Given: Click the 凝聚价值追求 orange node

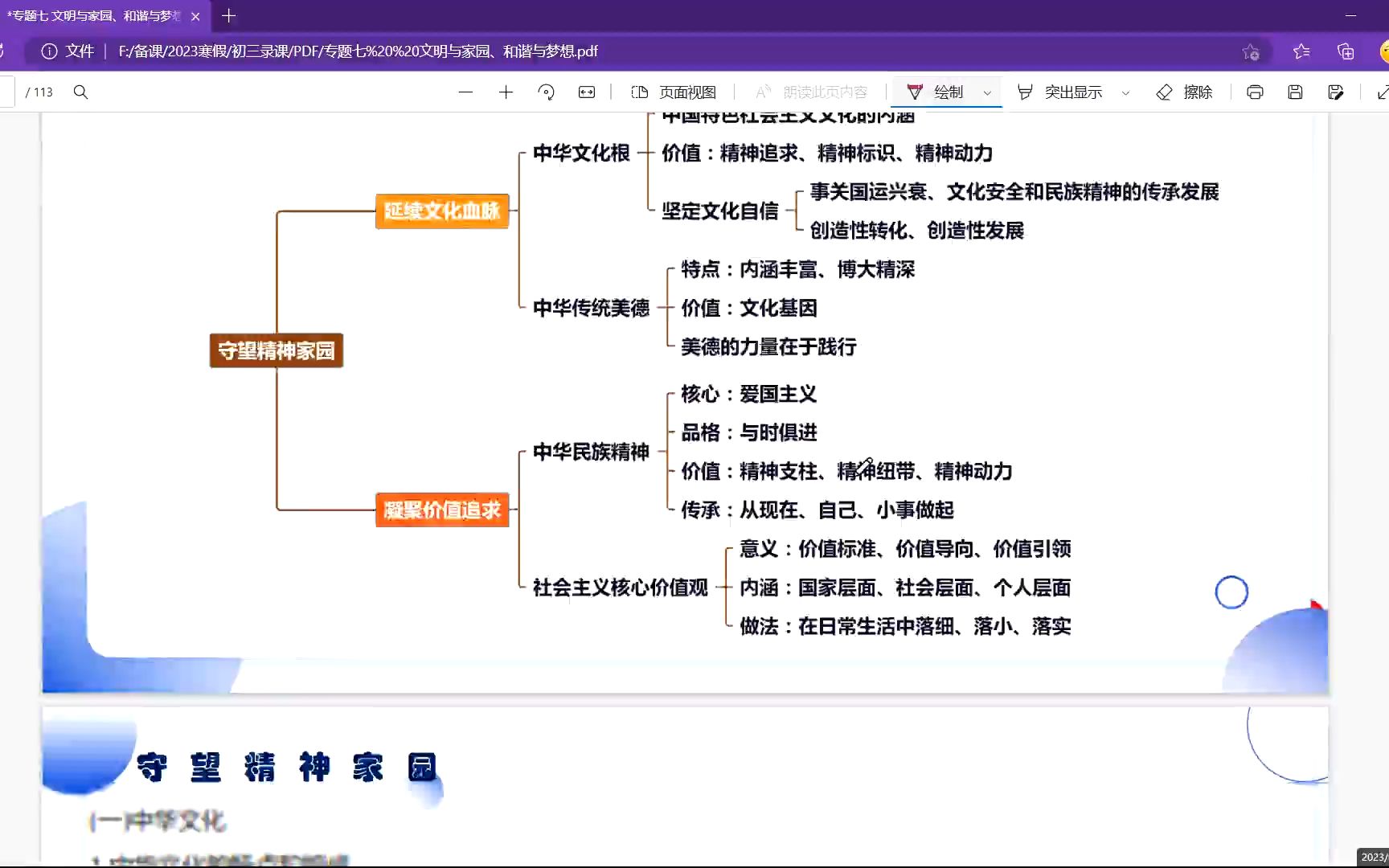Looking at the screenshot, I should 442,510.
